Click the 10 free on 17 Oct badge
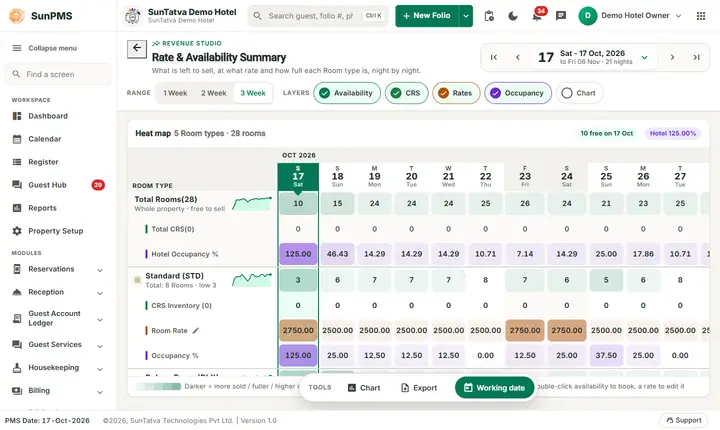 coord(607,133)
